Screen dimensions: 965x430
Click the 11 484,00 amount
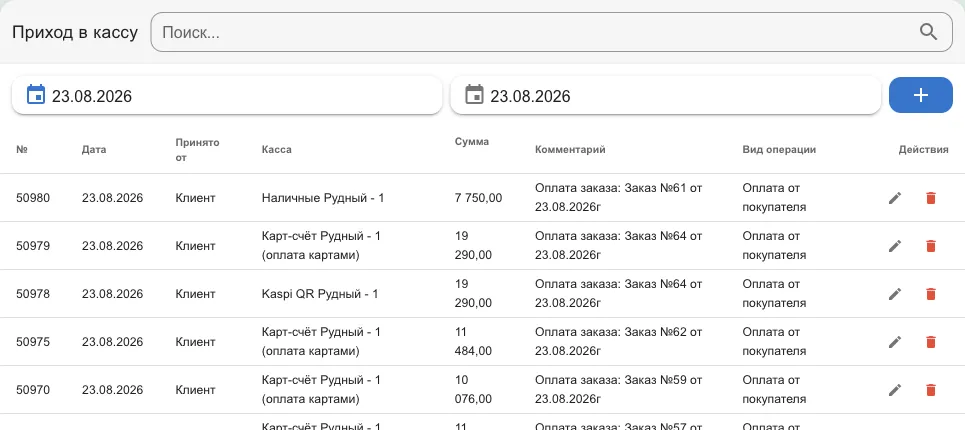(x=473, y=341)
